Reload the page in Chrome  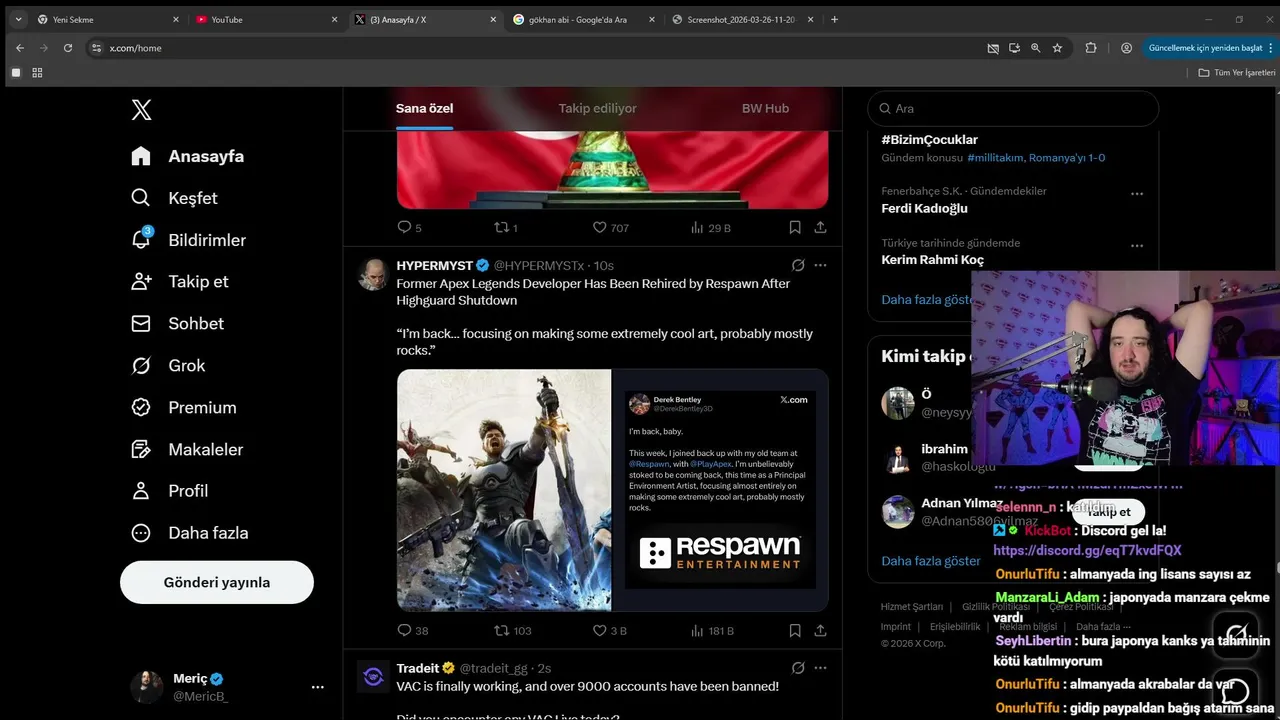point(68,48)
